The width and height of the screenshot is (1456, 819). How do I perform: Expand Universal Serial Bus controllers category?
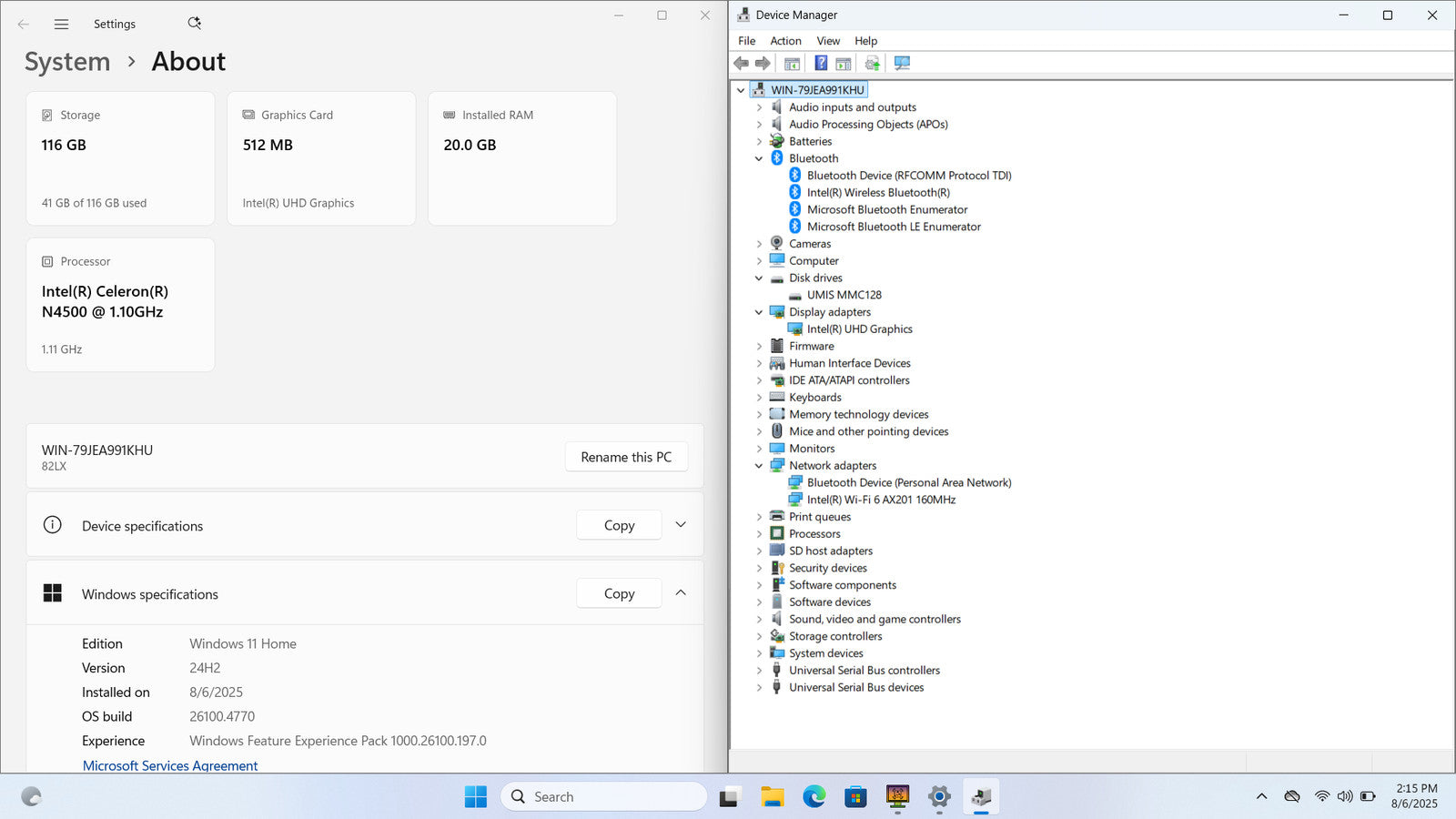[759, 671]
